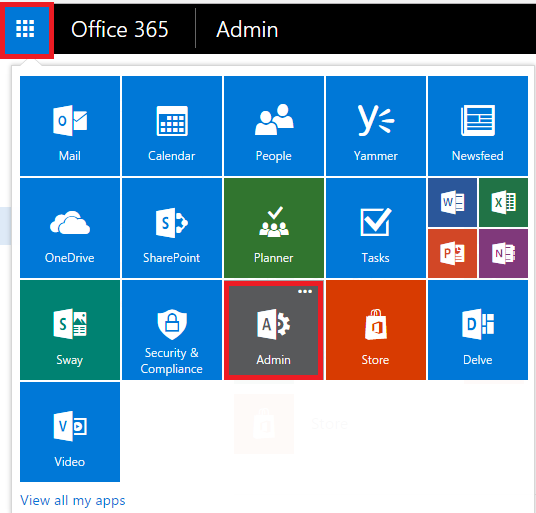Open the small Excel tile

pos(504,203)
